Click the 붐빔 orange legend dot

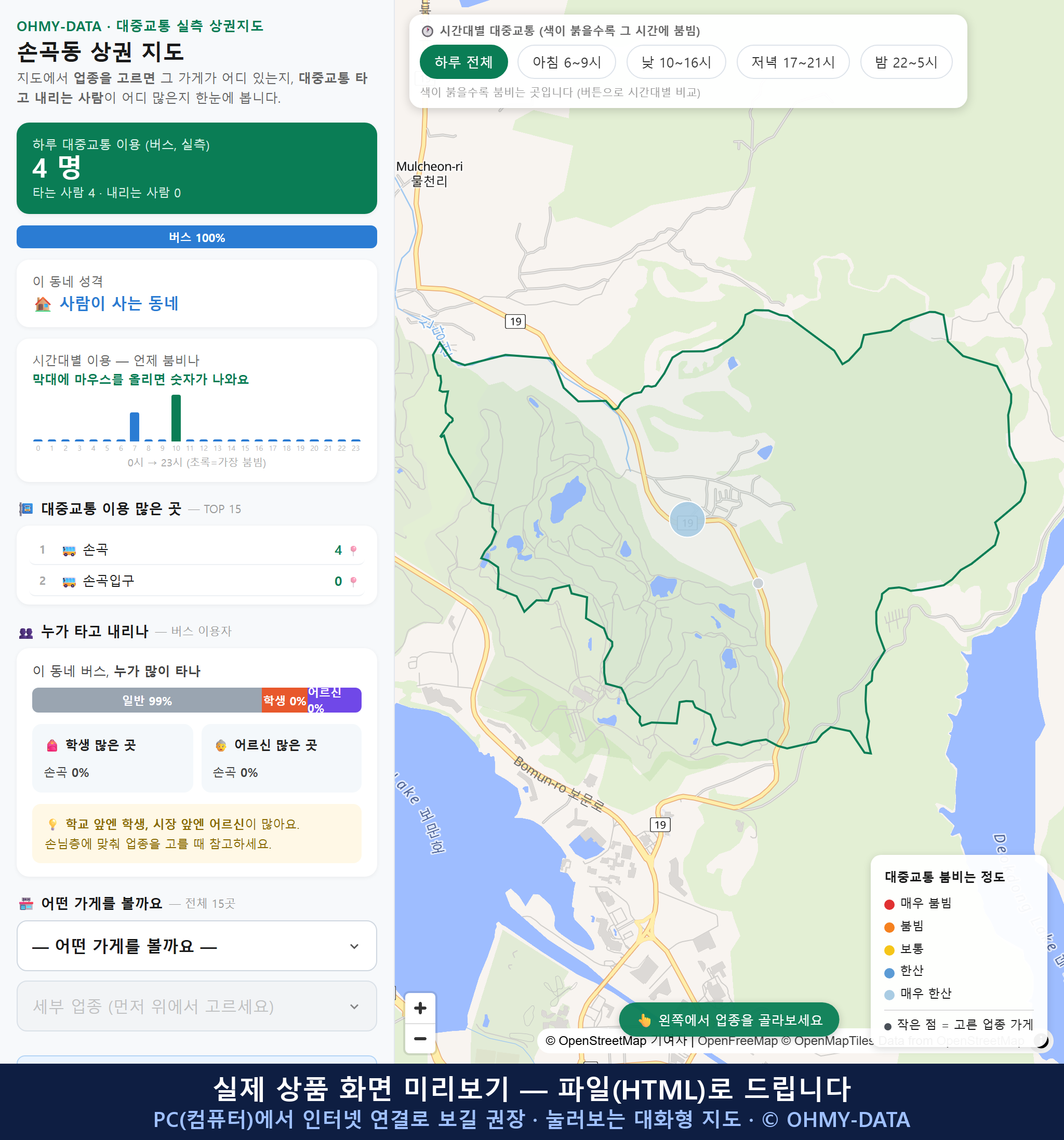889,927
